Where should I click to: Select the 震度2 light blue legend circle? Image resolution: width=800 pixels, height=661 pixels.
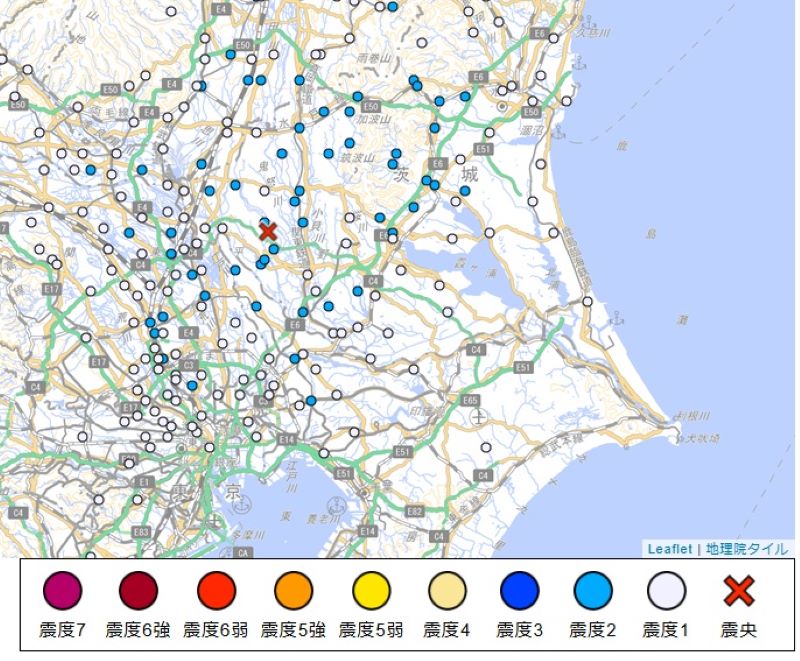593,592
